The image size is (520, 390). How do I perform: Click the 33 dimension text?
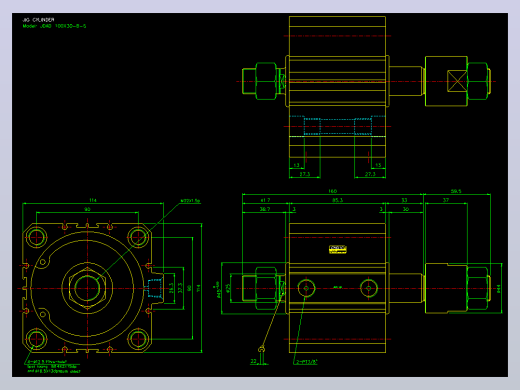404,200
